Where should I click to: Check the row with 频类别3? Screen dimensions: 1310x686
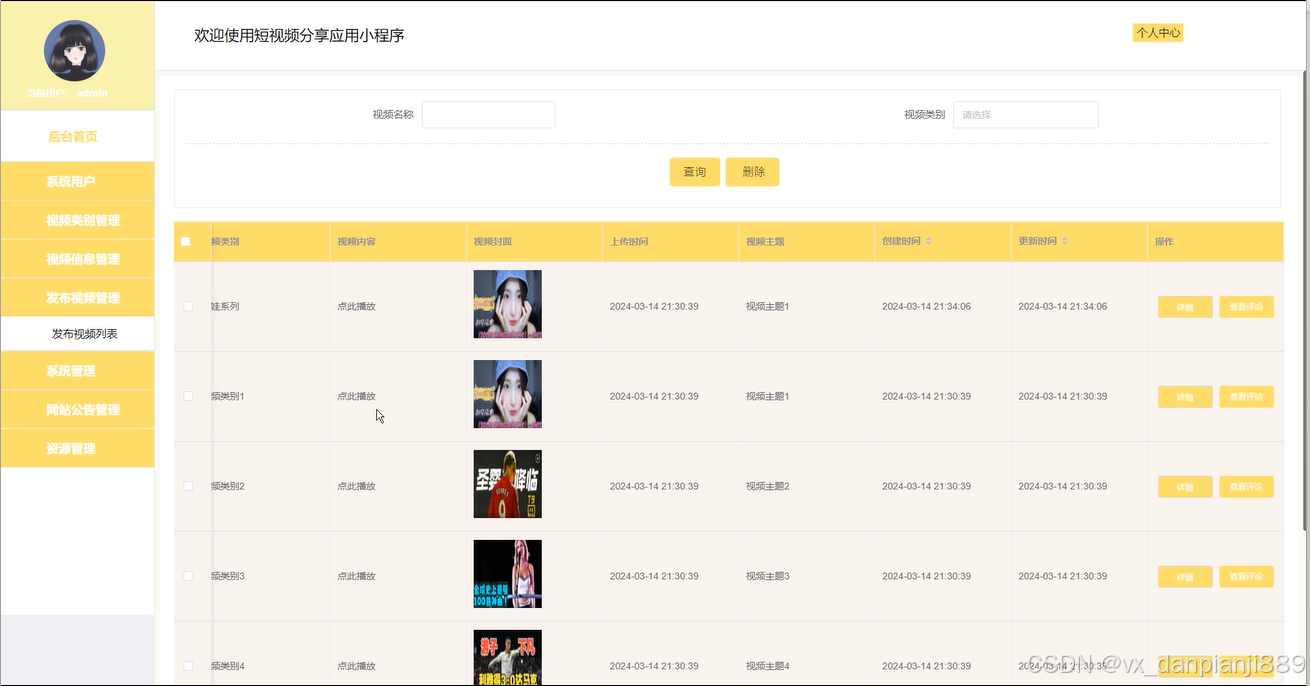188,576
